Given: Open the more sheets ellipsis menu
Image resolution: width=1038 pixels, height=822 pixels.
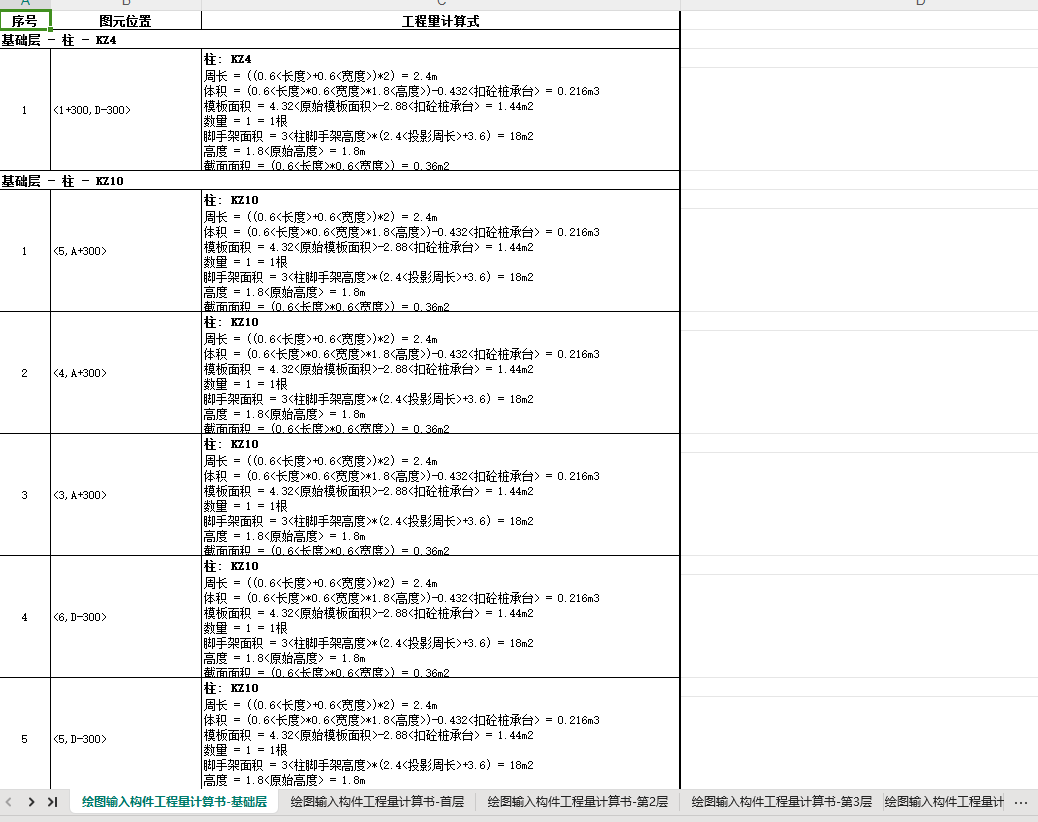Looking at the screenshot, I should (1021, 802).
